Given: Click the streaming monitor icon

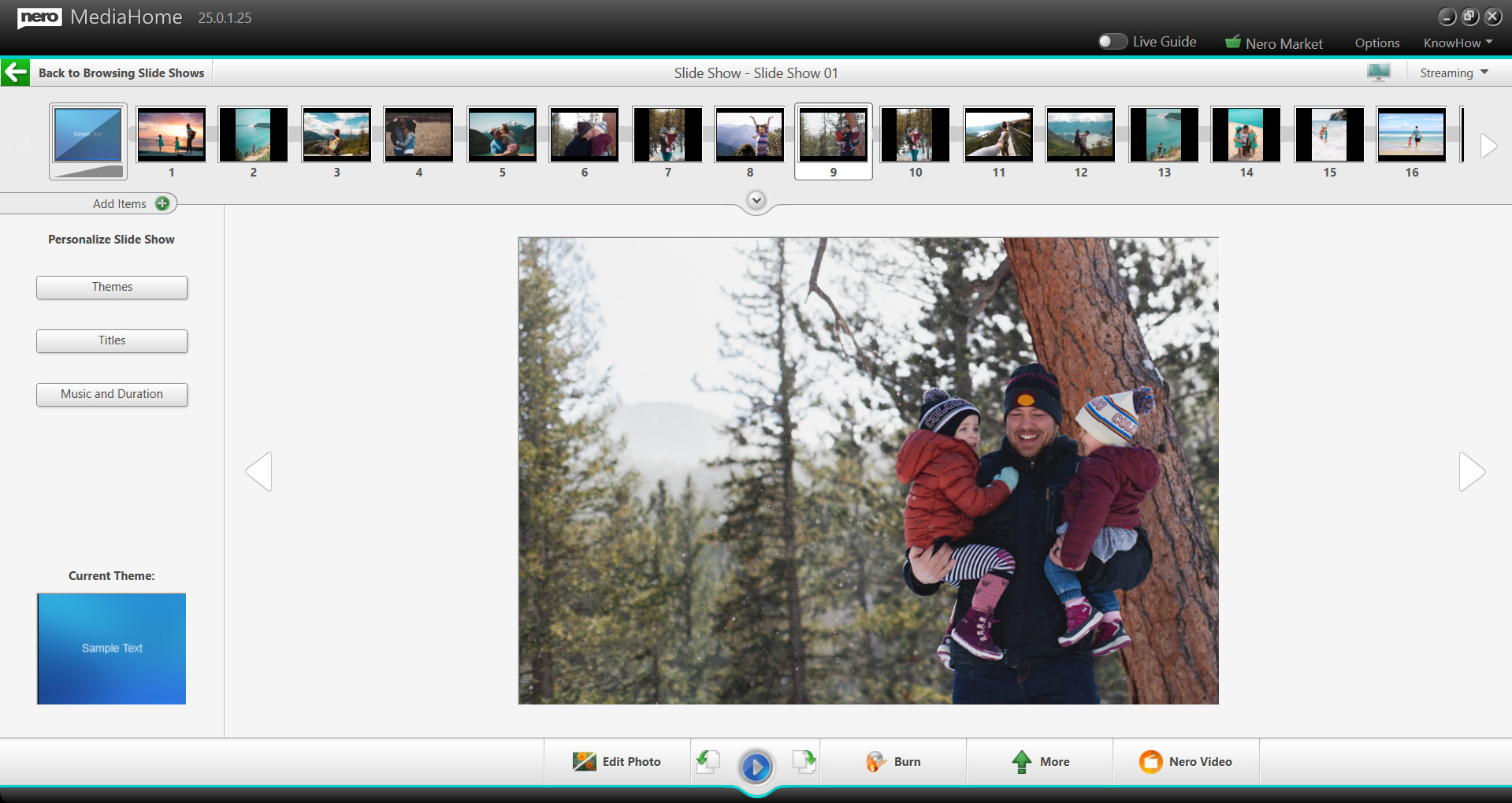Looking at the screenshot, I should point(1378,72).
